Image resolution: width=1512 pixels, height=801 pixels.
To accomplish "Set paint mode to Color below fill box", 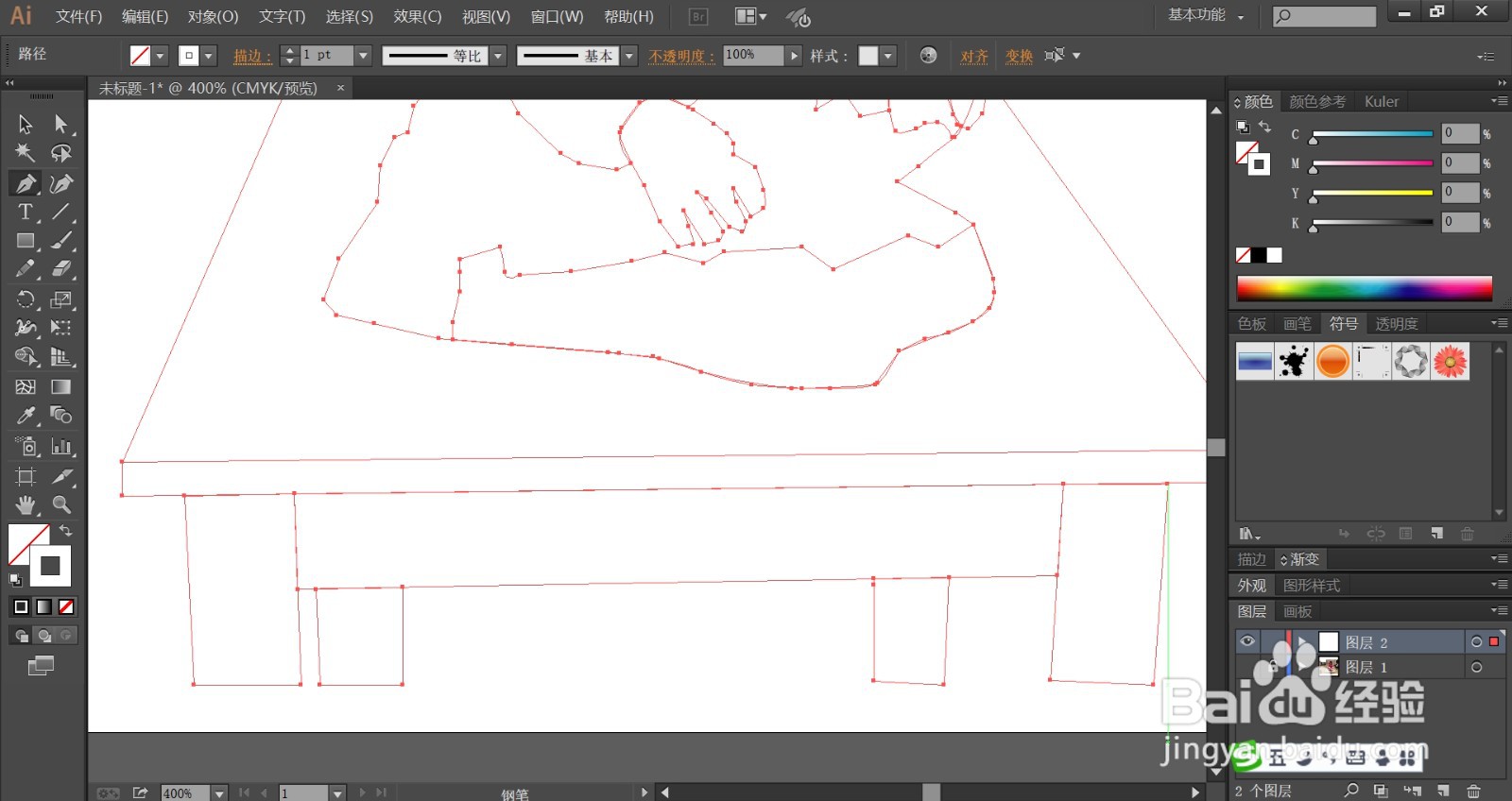I will point(21,606).
